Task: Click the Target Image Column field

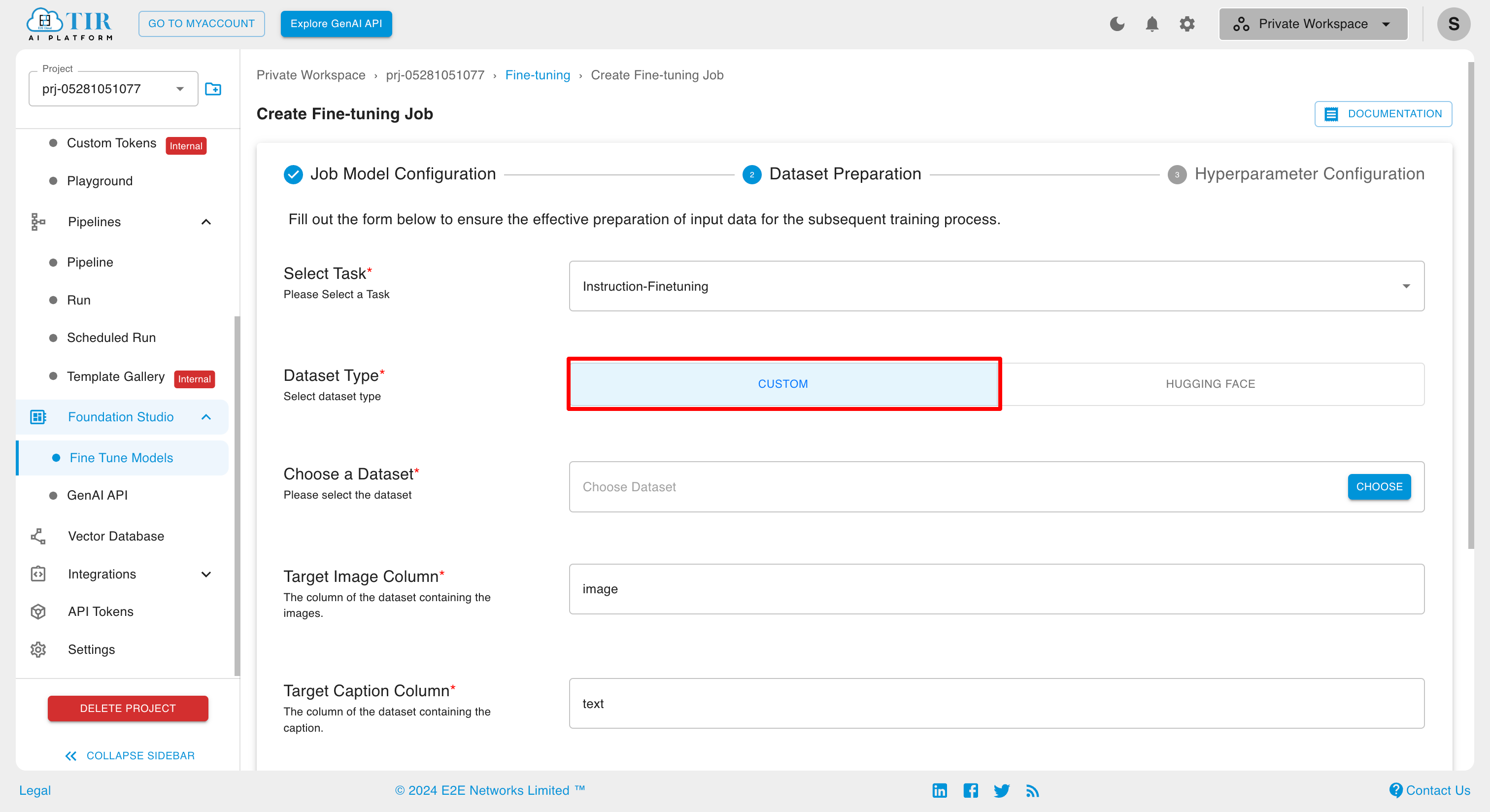Action: pyautogui.click(x=996, y=589)
